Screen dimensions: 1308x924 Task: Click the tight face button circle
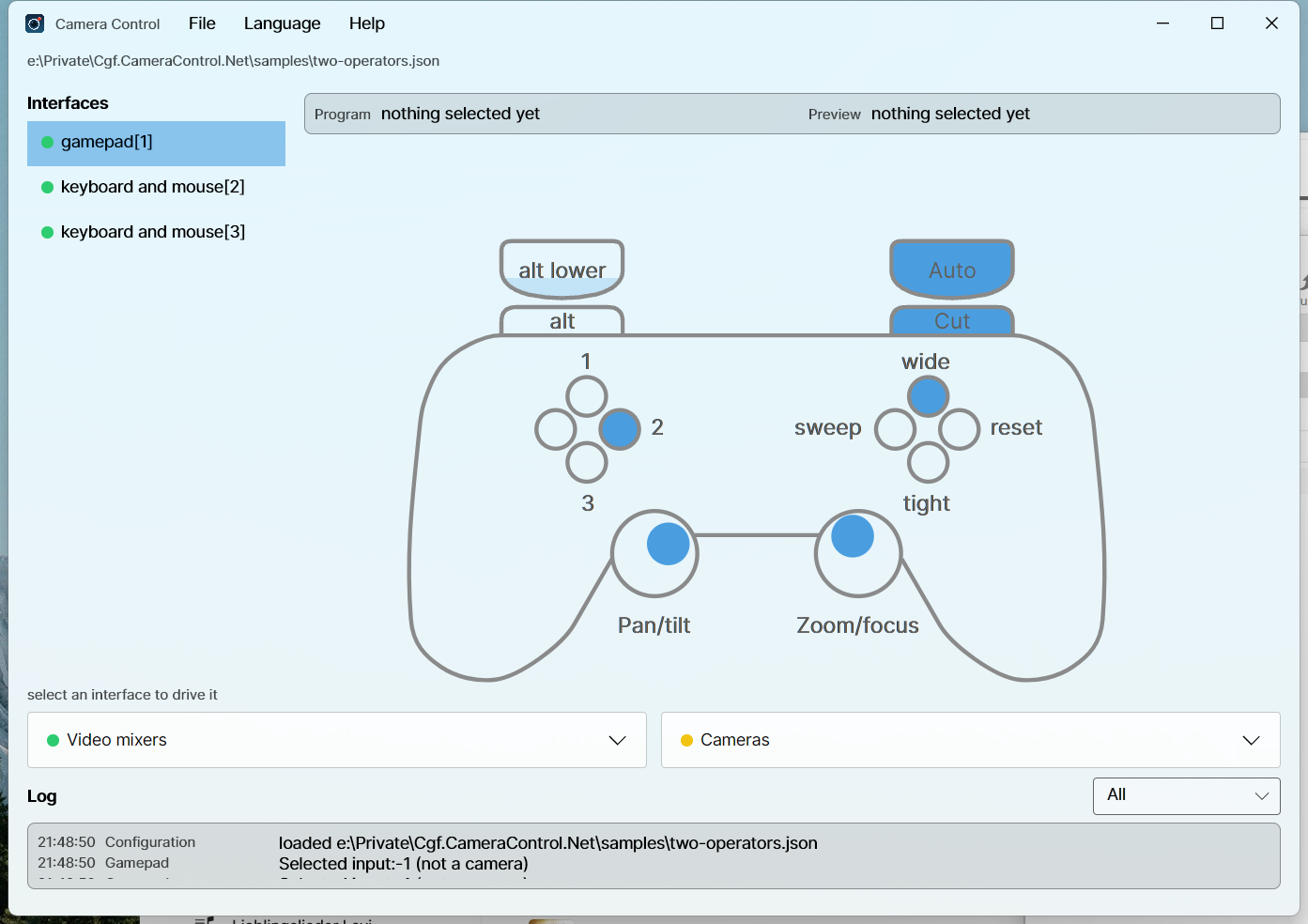(x=928, y=462)
